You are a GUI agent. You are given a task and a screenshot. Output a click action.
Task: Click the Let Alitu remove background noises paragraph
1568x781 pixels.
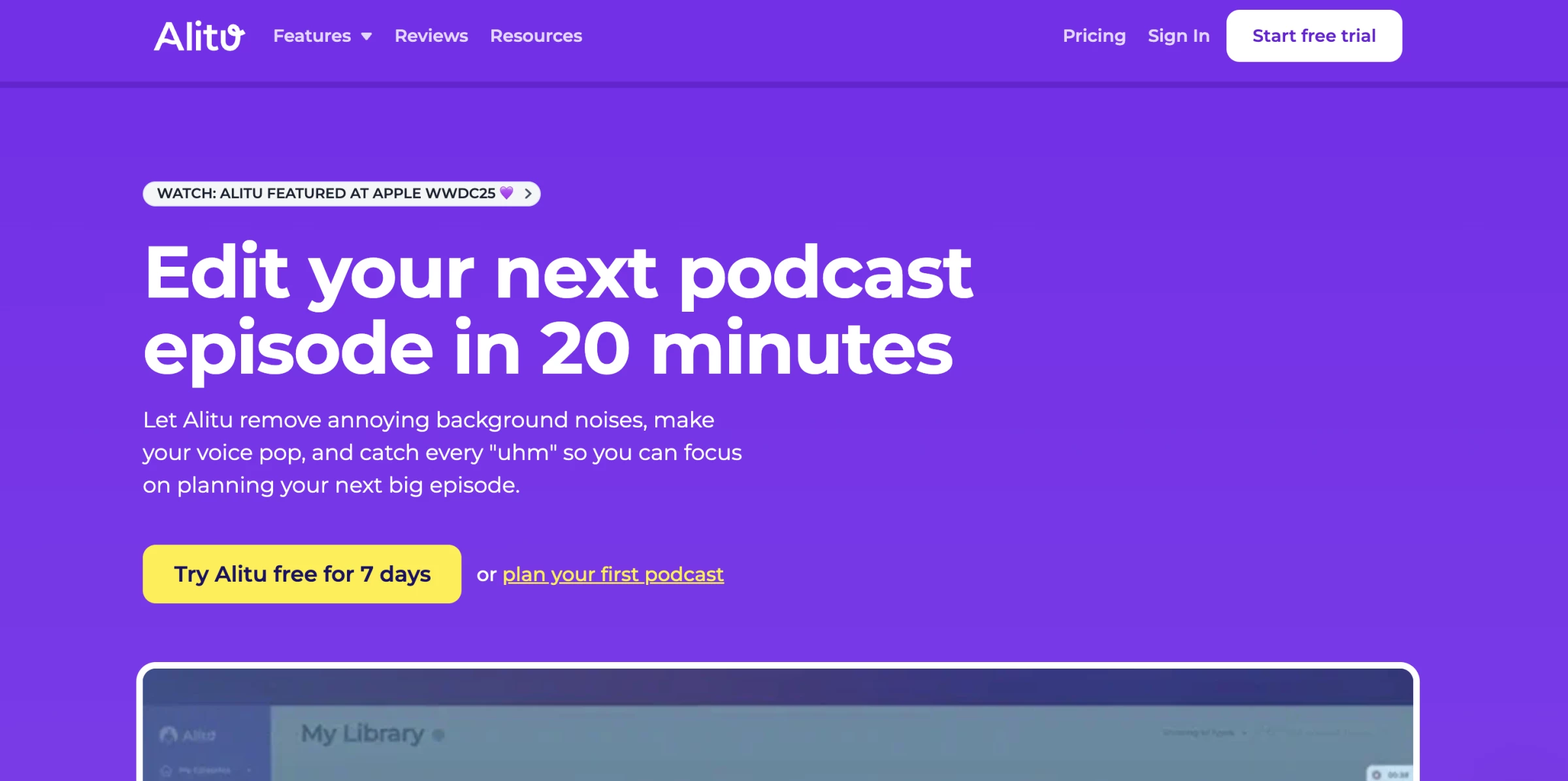[442, 452]
